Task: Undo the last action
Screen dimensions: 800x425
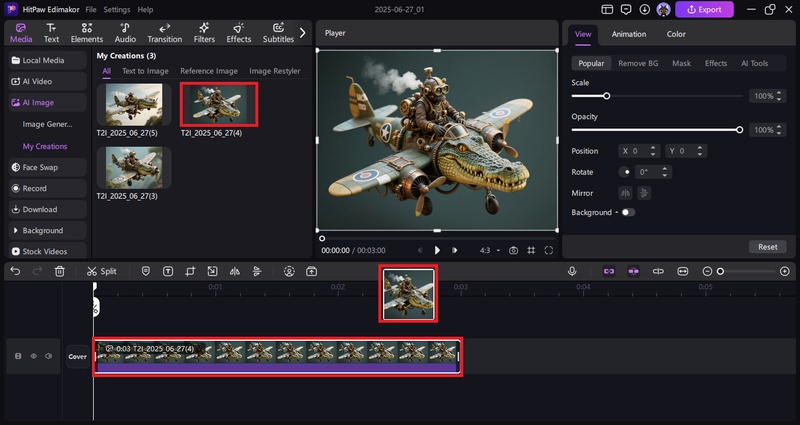Action: pos(15,271)
